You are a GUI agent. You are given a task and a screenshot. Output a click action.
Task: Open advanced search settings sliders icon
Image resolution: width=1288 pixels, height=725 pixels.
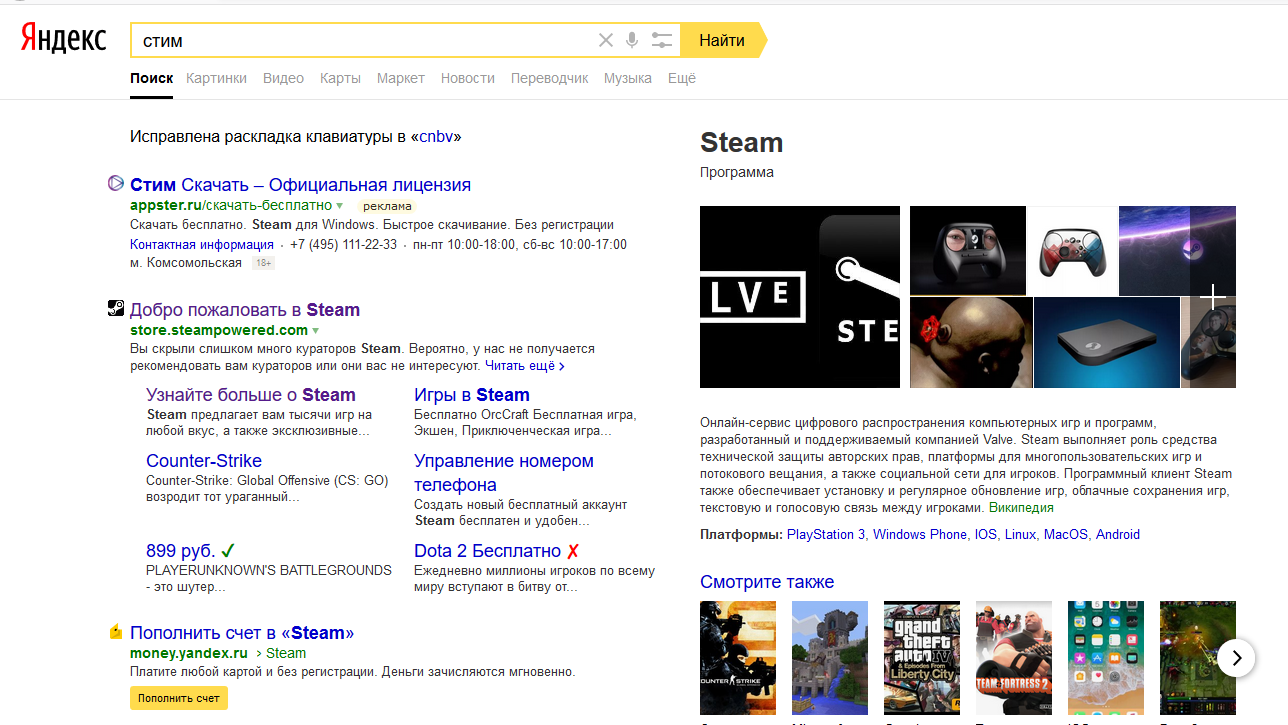pyautogui.click(x=662, y=40)
